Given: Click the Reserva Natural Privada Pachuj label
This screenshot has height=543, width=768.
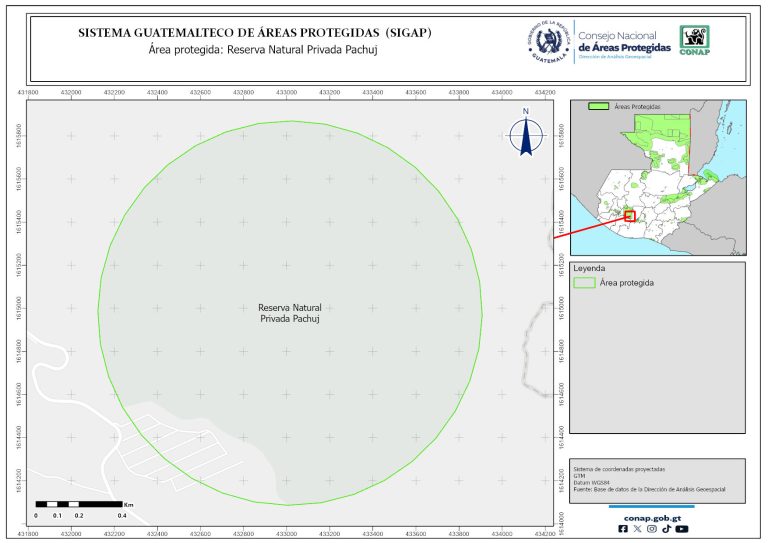Looking at the screenshot, I should 290,313.
